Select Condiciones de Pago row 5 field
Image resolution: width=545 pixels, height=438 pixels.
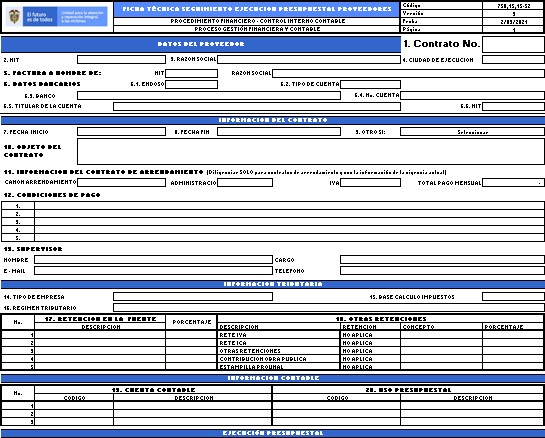point(290,238)
